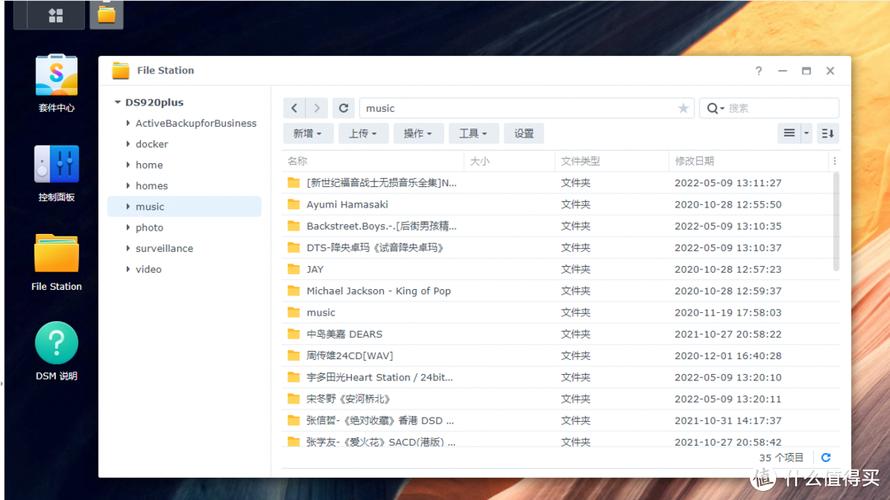Select the video shared folder
The image size is (890, 500).
148,269
